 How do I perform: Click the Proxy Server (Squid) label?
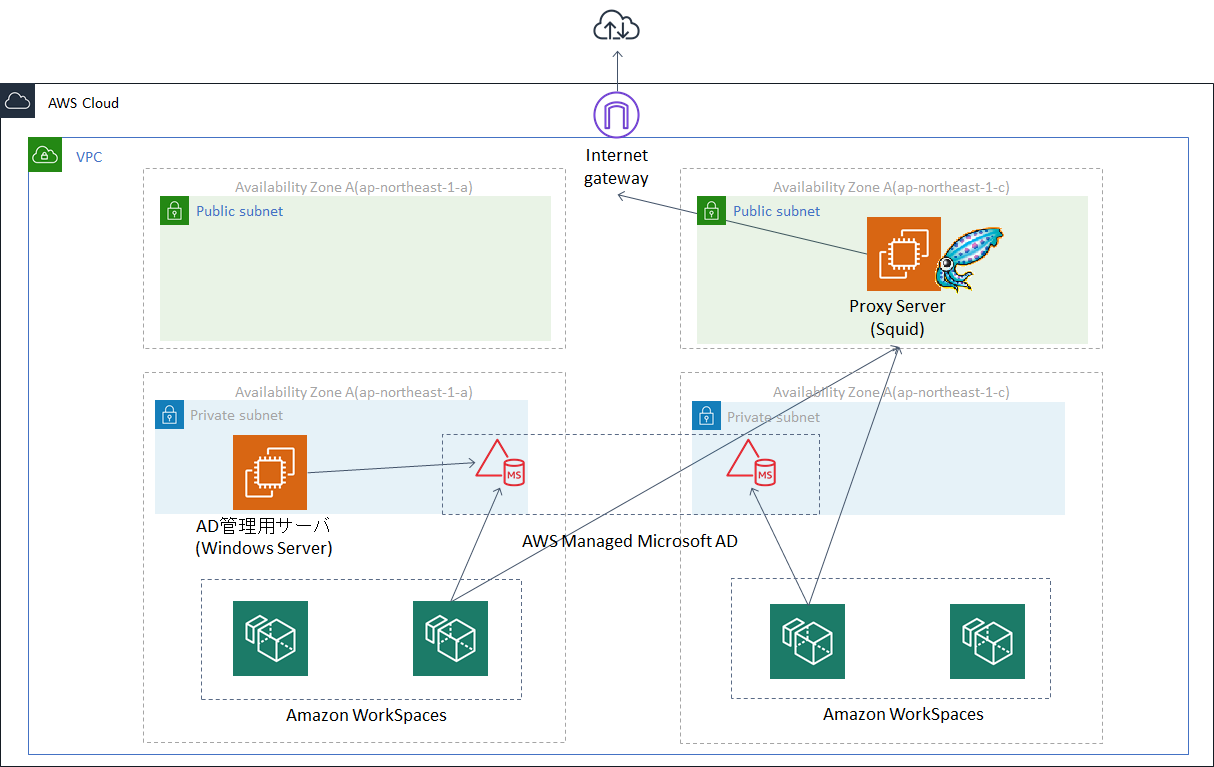click(897, 317)
